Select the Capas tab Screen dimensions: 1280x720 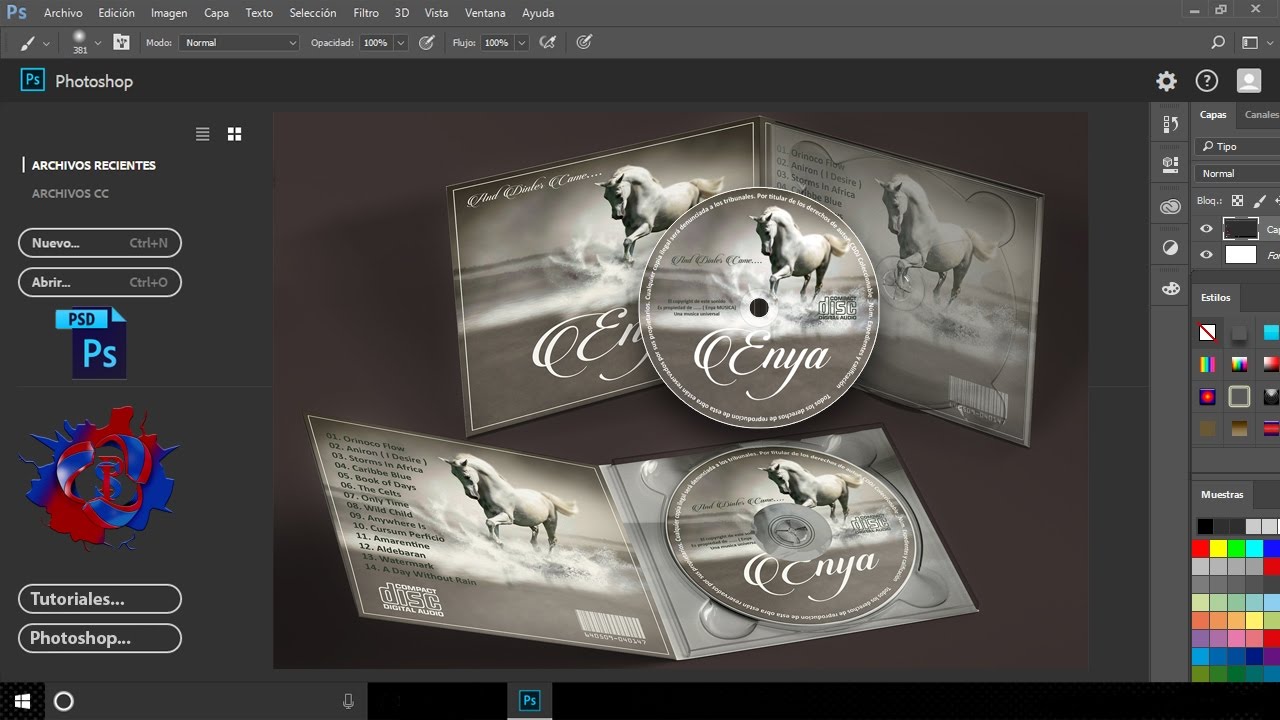1213,115
